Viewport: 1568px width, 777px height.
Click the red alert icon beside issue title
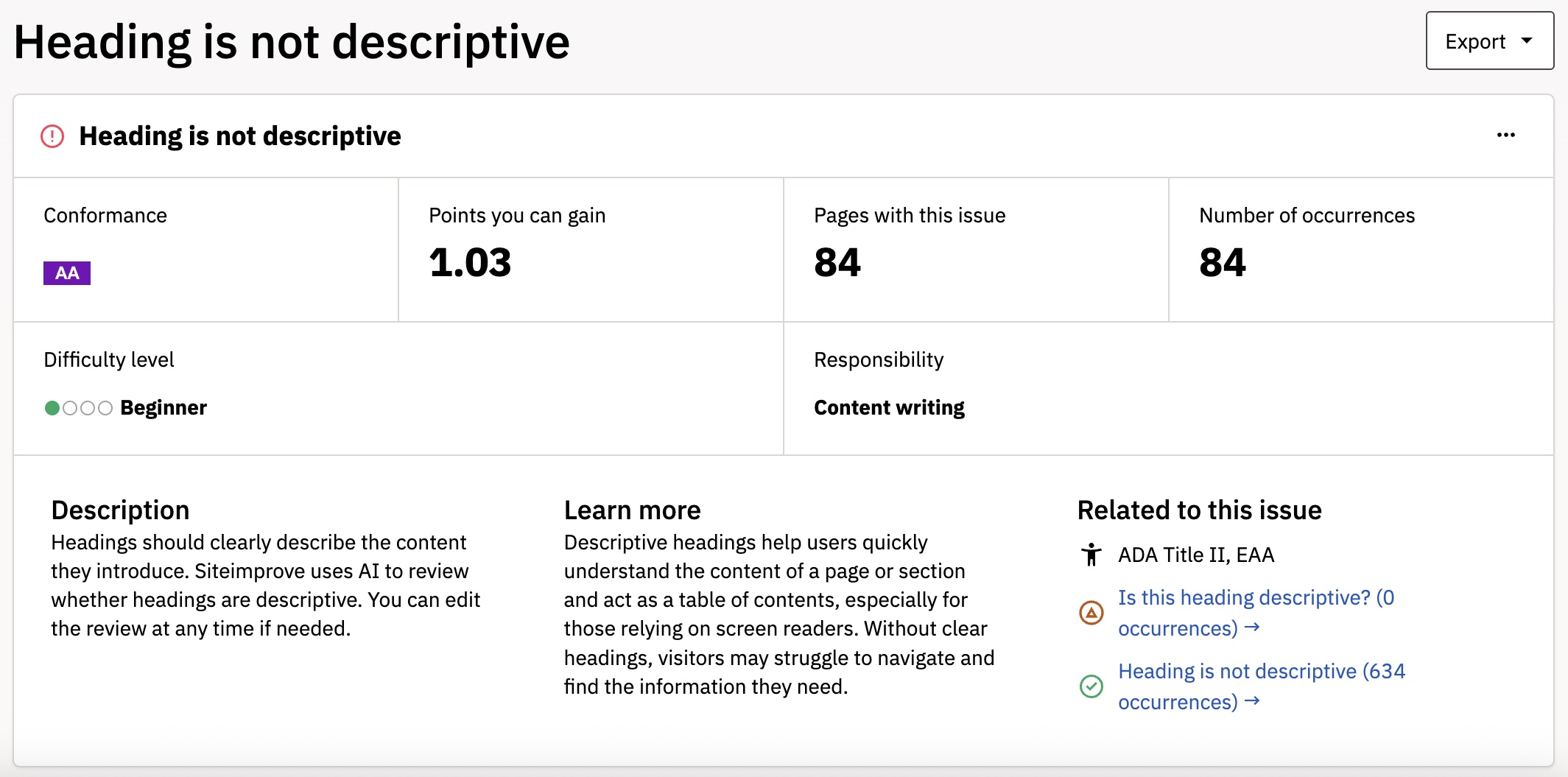(52, 136)
